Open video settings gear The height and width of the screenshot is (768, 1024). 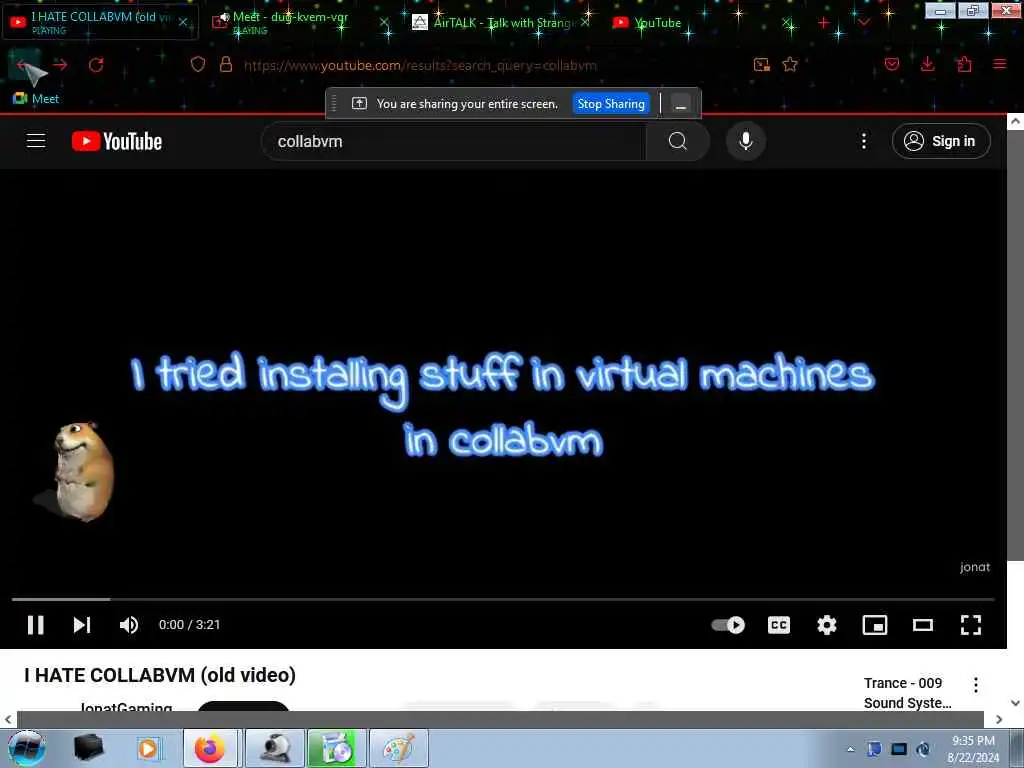827,625
